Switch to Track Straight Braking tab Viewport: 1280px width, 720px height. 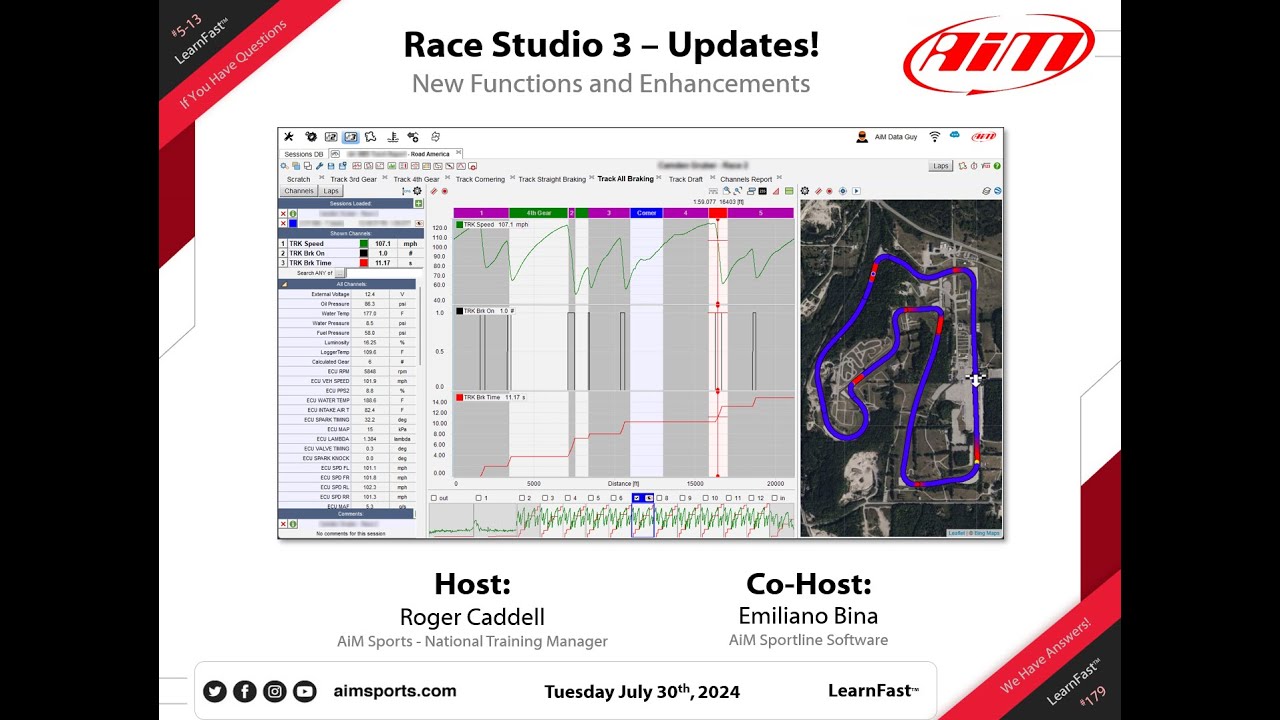(x=552, y=179)
